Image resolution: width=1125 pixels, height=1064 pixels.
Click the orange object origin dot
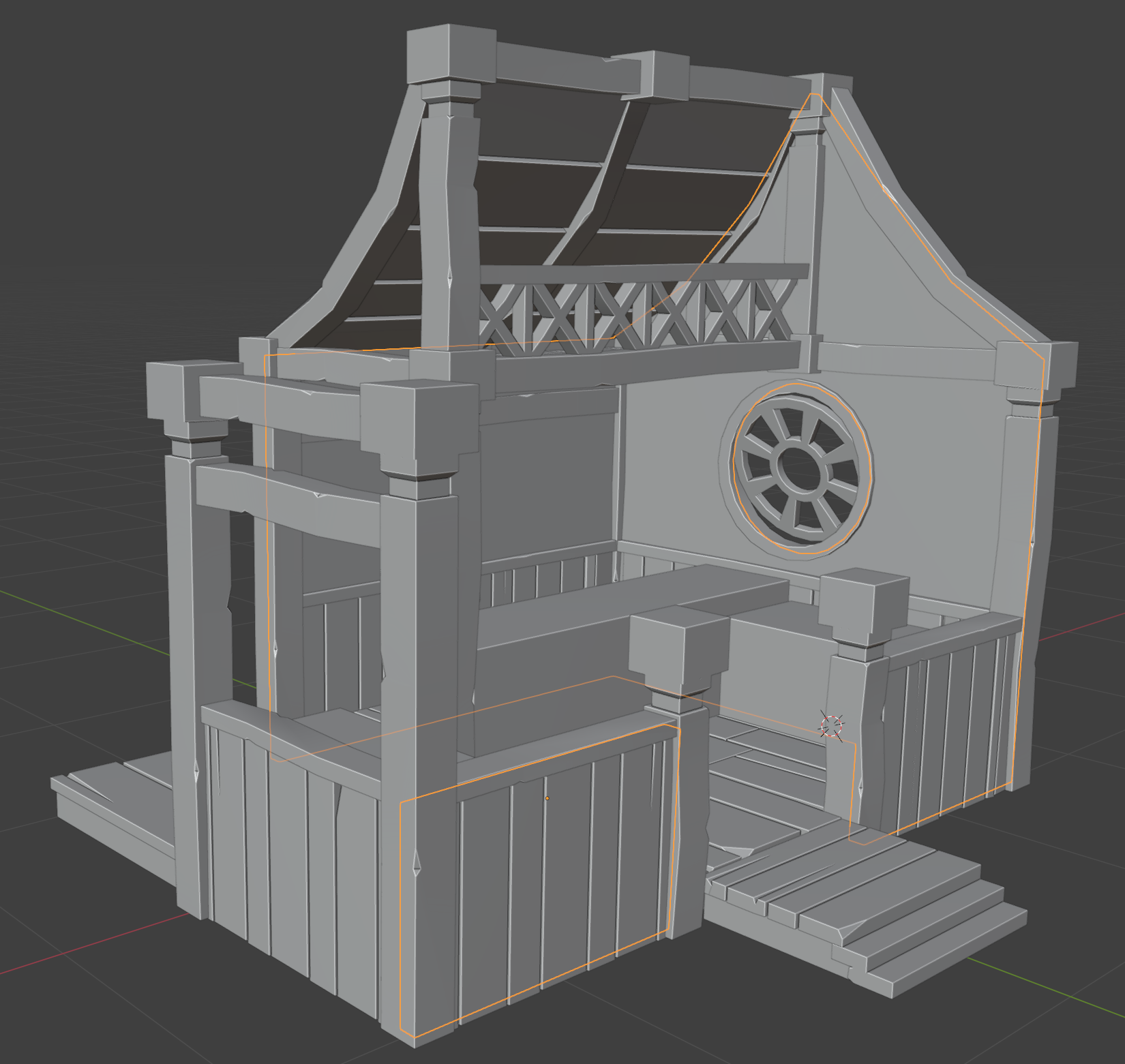547,798
